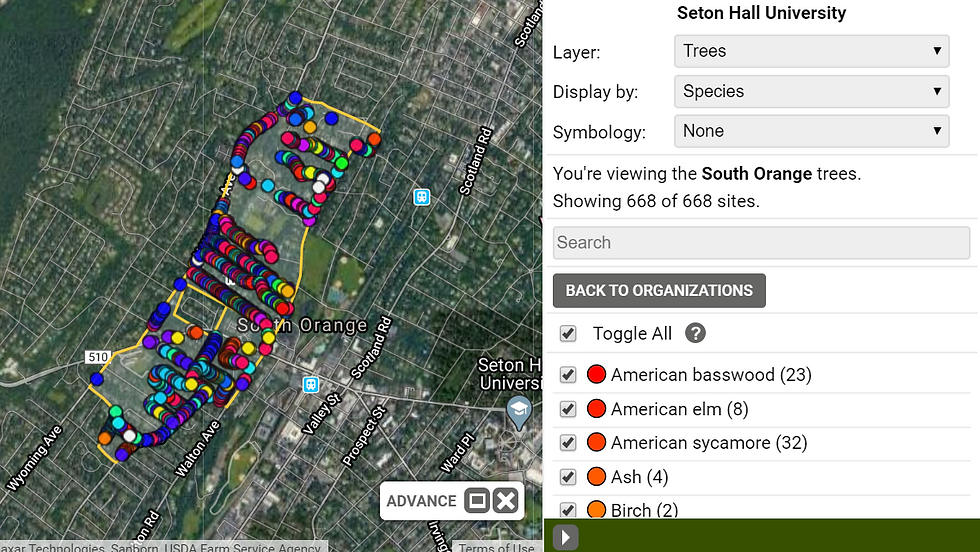The width and height of the screenshot is (980, 552).
Task: Open the Layer dropdown showing Trees
Action: click(811, 51)
